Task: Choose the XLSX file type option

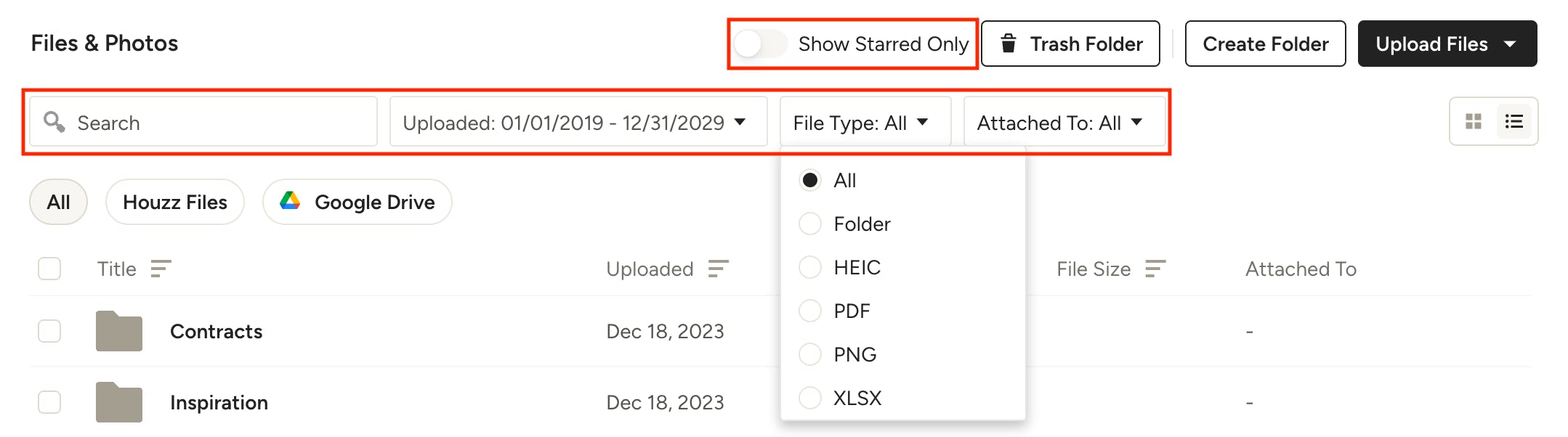Action: [810, 399]
